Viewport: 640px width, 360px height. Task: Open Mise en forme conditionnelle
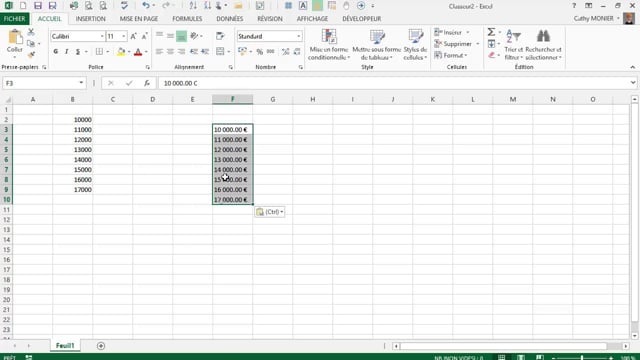[x=329, y=45]
